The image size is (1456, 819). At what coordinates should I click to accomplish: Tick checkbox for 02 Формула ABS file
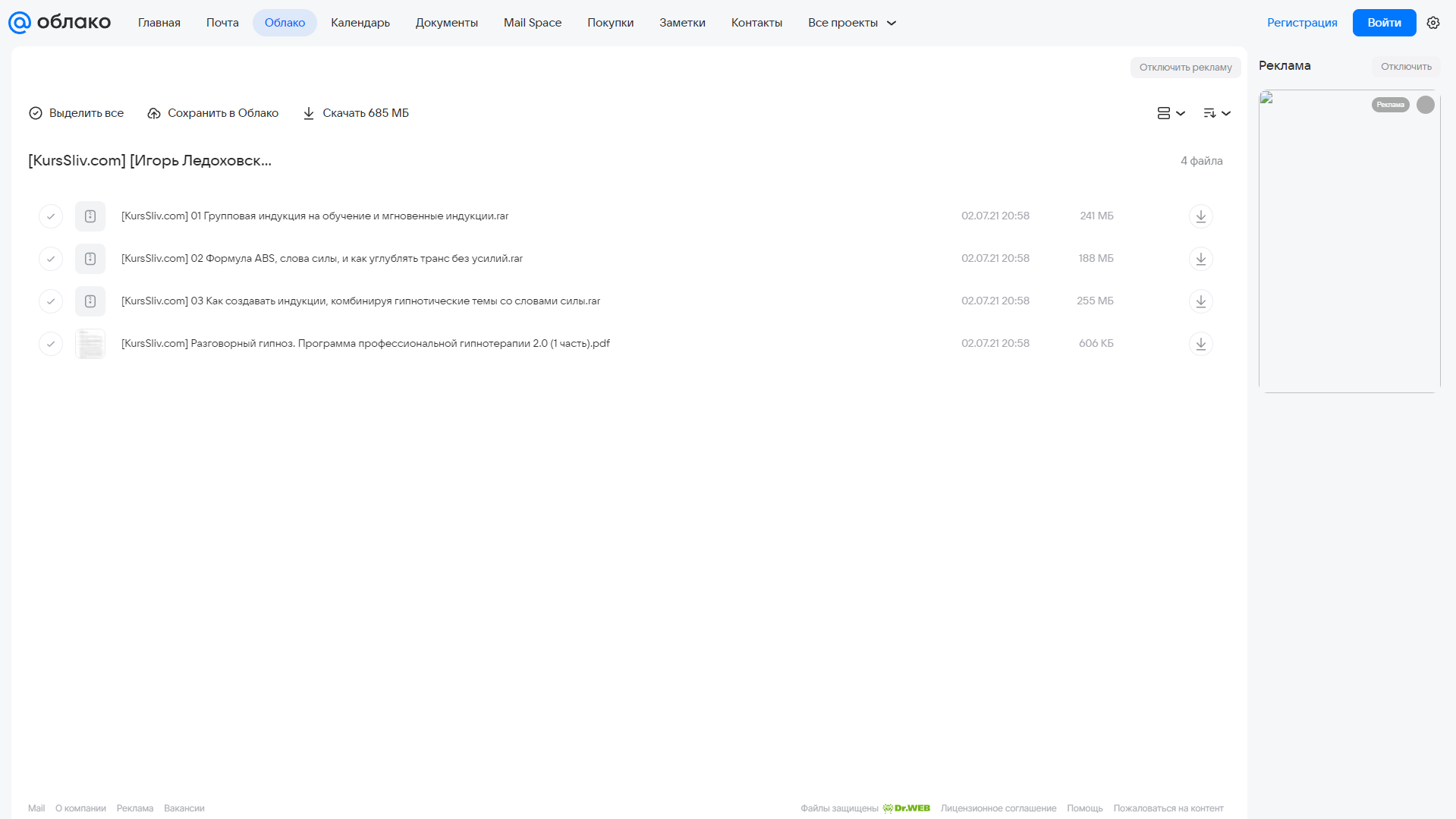pyautogui.click(x=51, y=259)
